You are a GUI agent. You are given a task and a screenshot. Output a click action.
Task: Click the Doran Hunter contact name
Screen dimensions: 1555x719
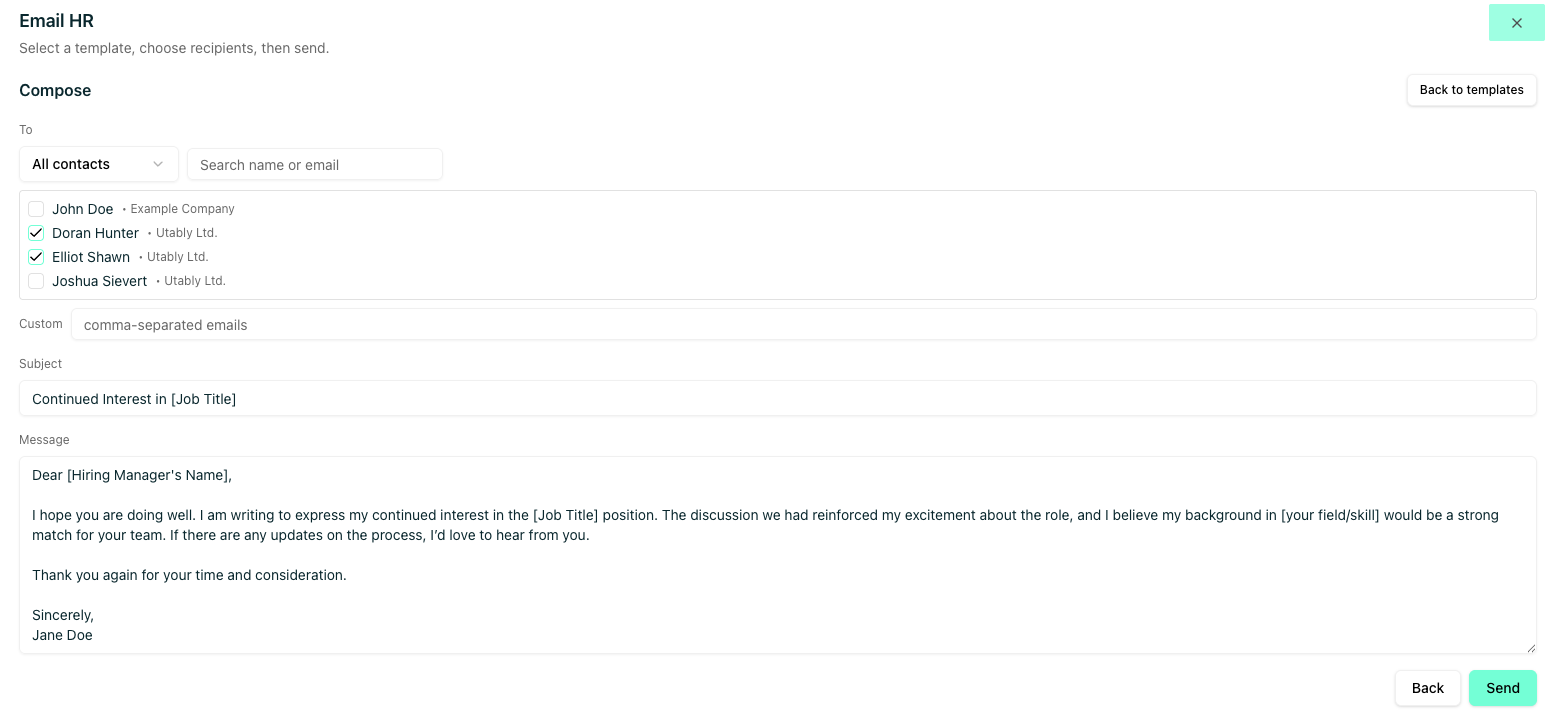[x=95, y=233]
